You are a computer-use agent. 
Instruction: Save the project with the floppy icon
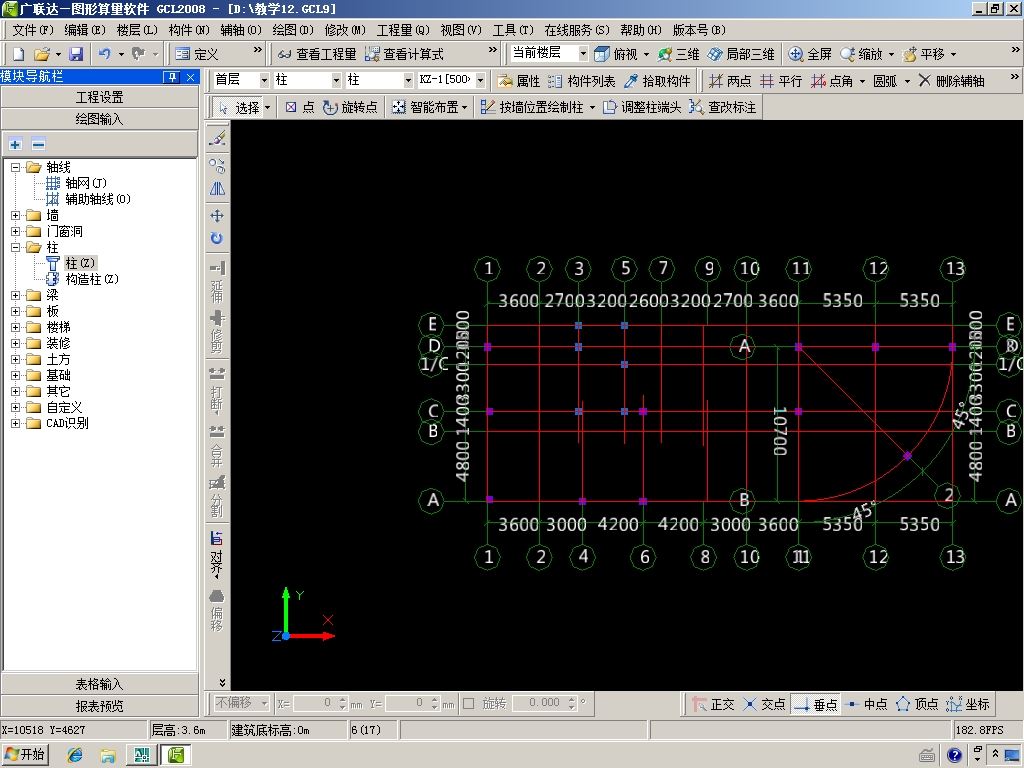point(76,54)
